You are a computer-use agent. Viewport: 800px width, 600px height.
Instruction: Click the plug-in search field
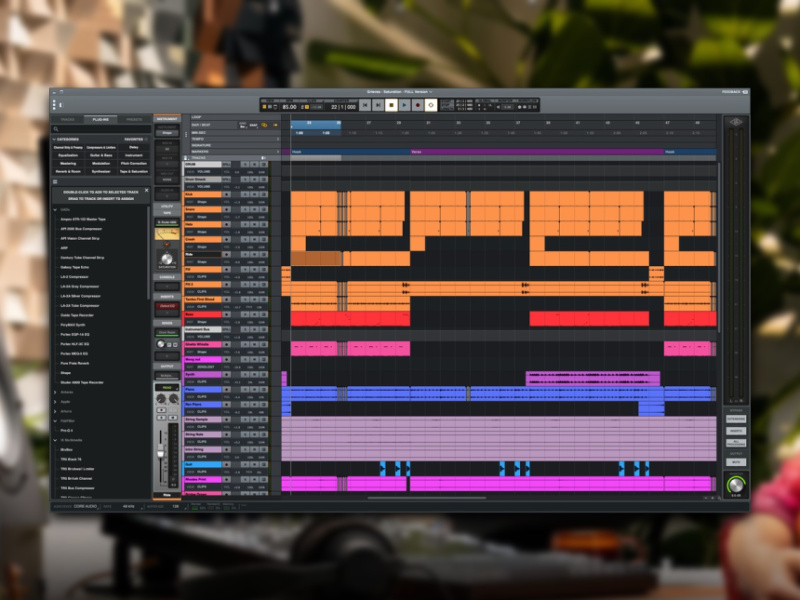(x=101, y=130)
